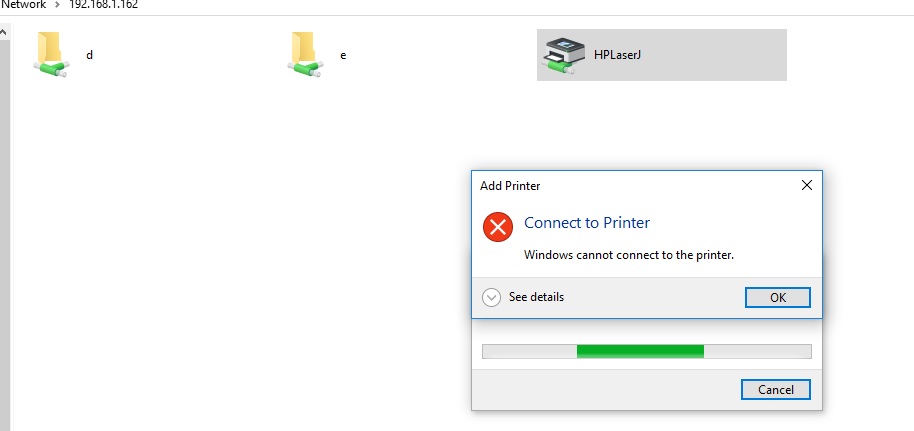Click the scroll up arrow on left pane
The width and height of the screenshot is (914, 431).
click(x=4, y=32)
